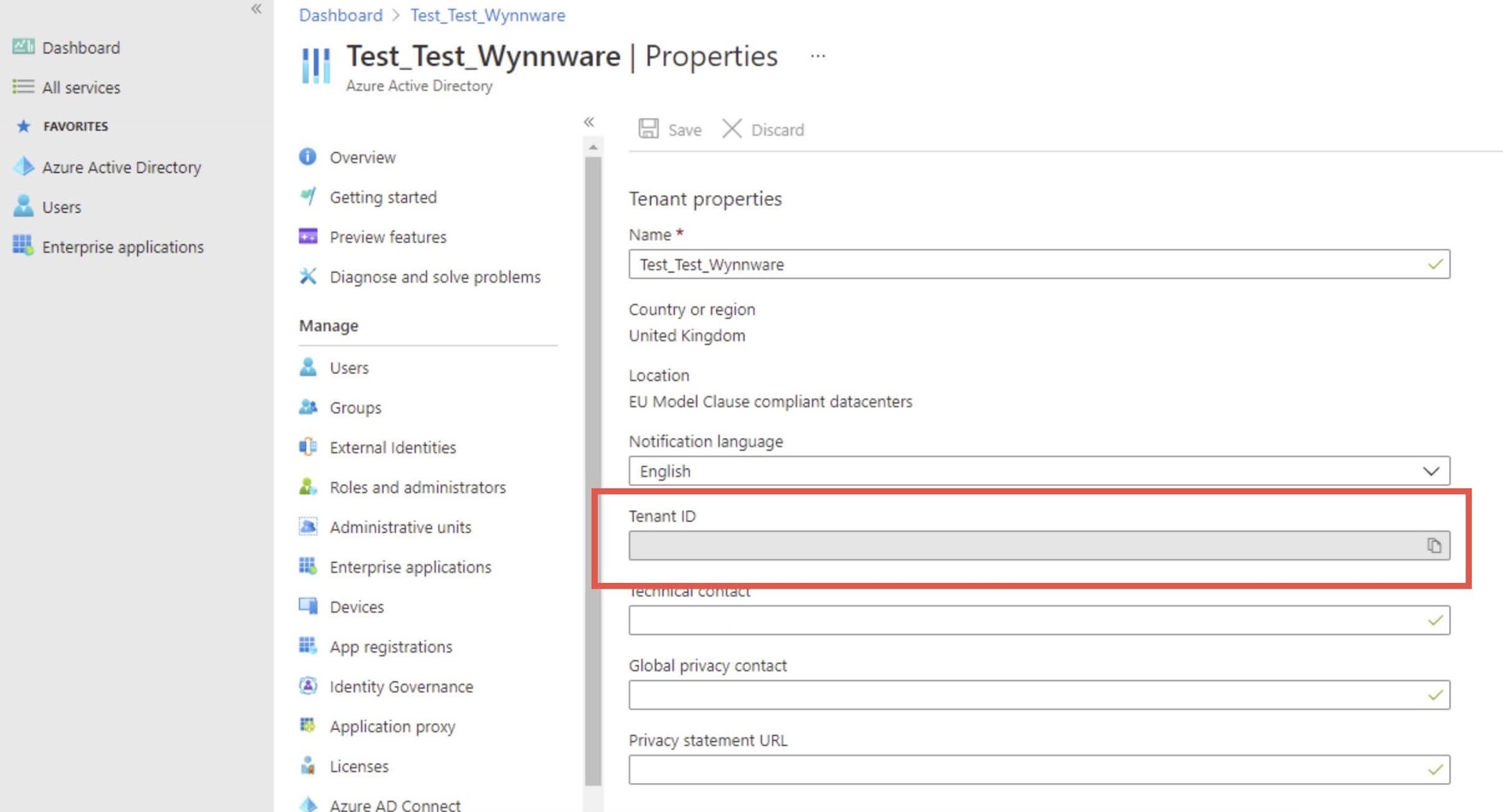Collapse the far-left portal navigation sidebar
This screenshot has height=812, width=1503.
[257, 9]
